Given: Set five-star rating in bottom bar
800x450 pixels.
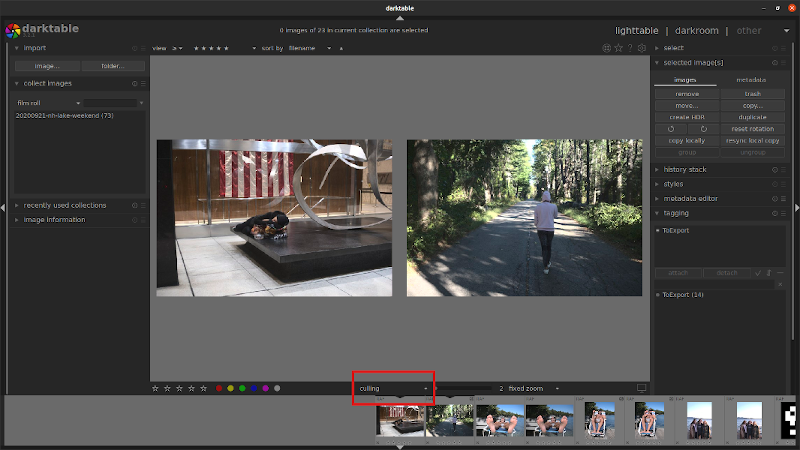Looking at the screenshot, I should pyautogui.click(x=204, y=388).
